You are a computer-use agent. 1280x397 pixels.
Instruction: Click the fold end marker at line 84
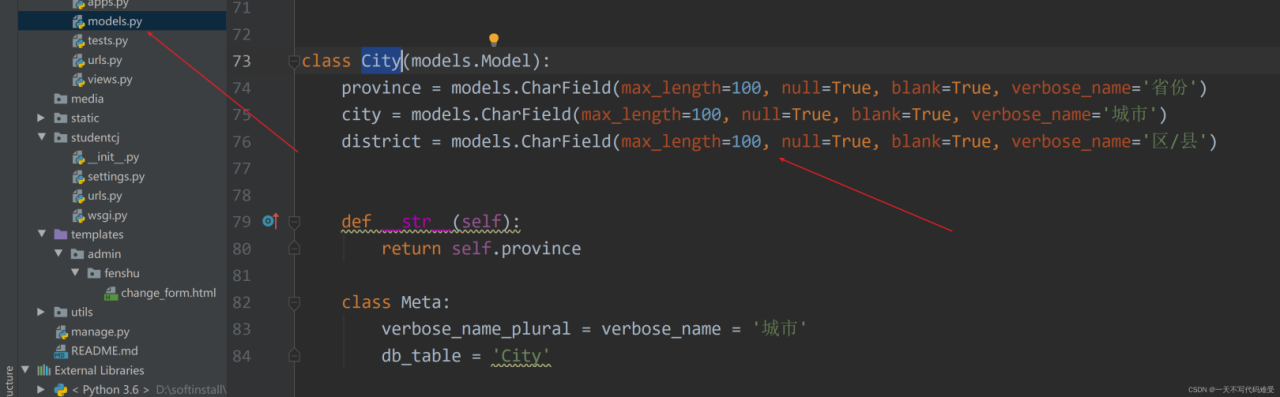click(294, 356)
